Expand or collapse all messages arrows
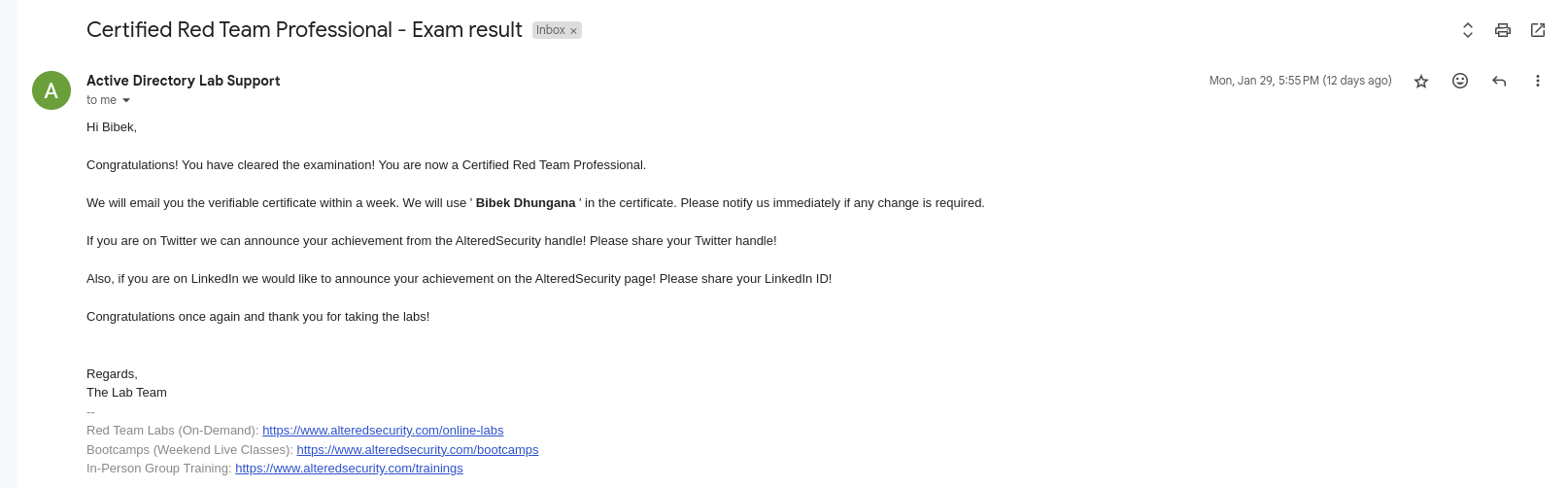1568x488 pixels. 1468,30
